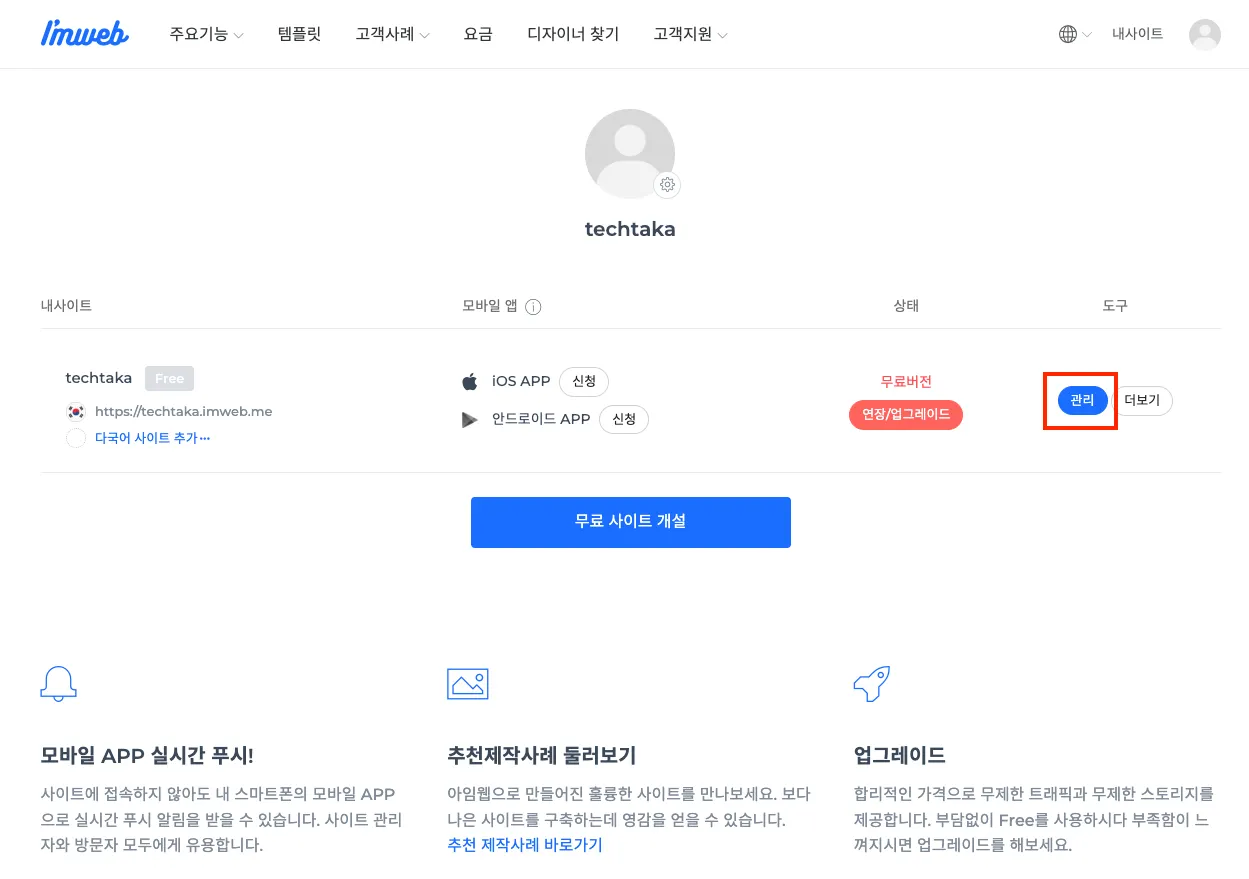
Task: Expand the 고객지원 menu
Action: coord(690,34)
